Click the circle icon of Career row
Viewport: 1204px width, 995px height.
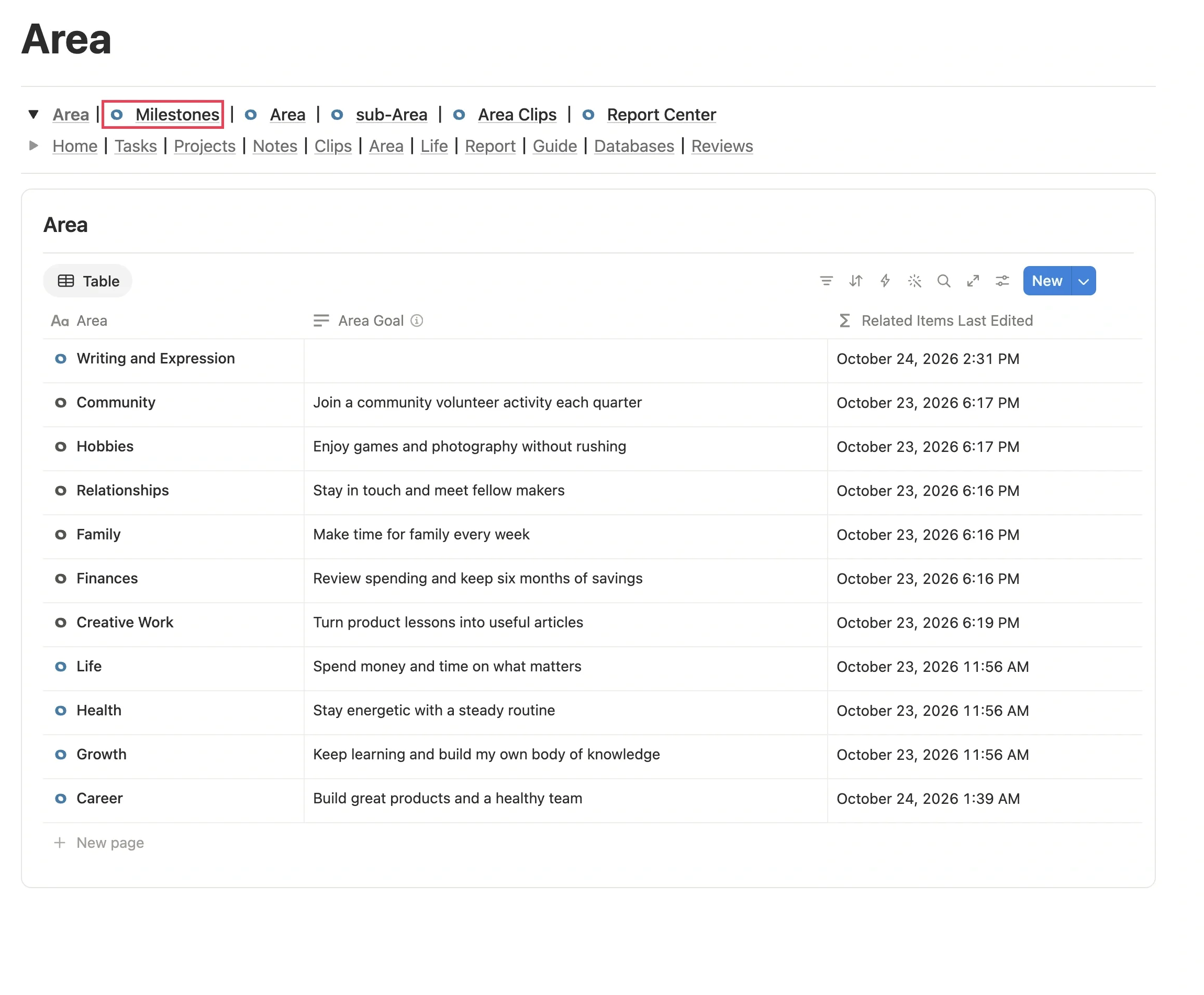[60, 799]
